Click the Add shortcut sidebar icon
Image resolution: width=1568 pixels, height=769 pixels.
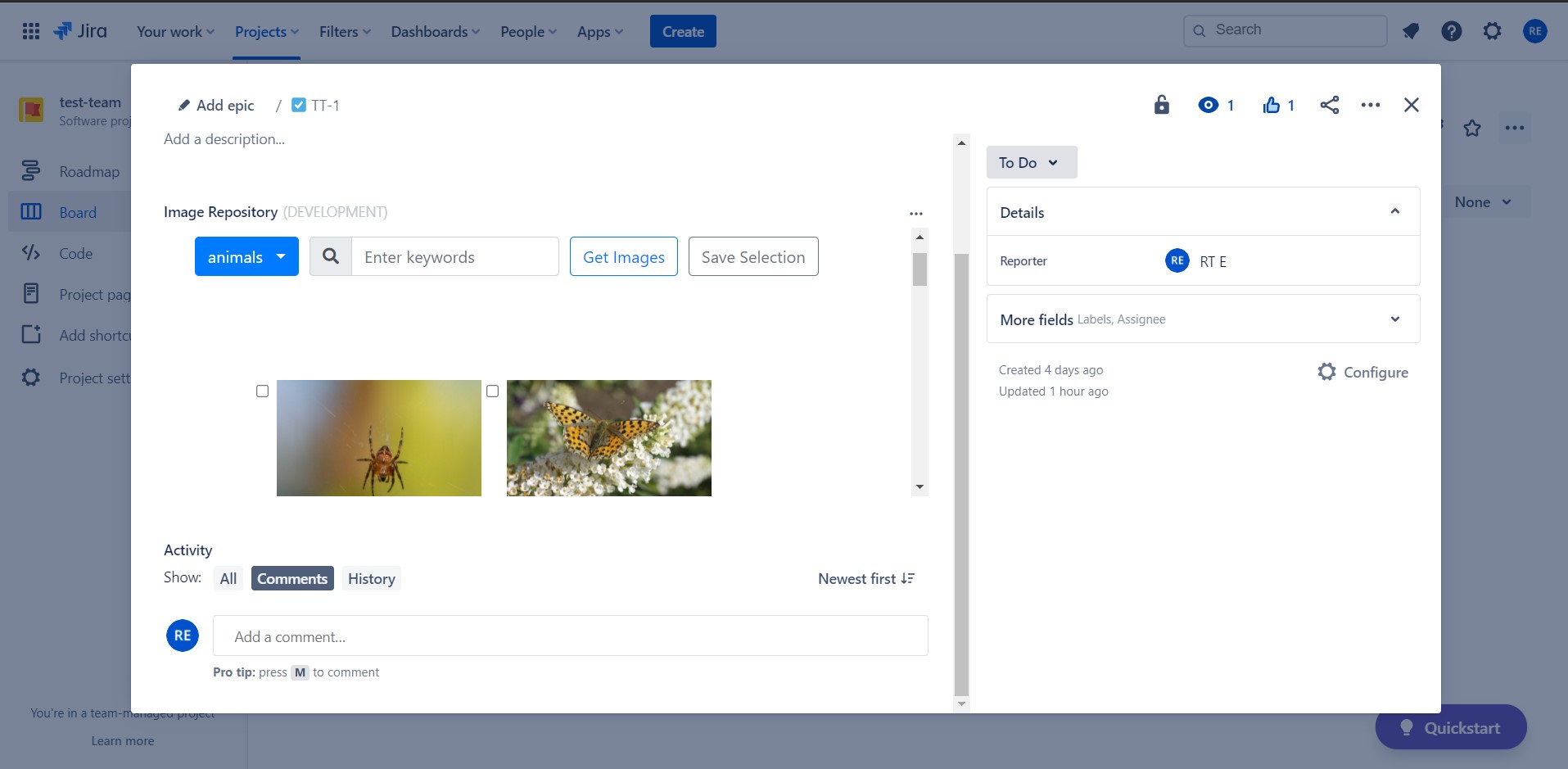(31, 335)
